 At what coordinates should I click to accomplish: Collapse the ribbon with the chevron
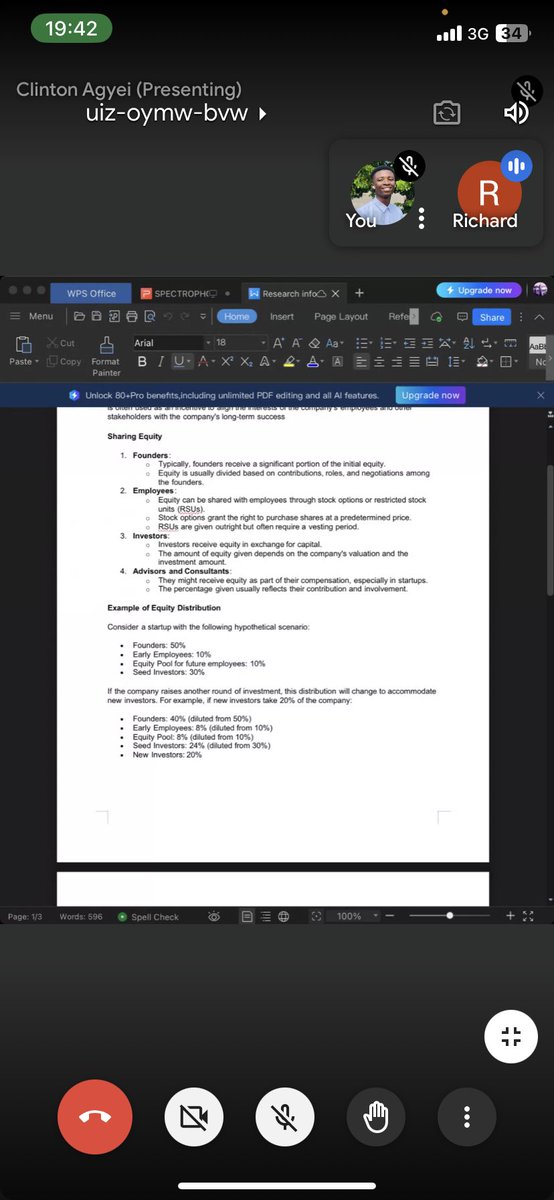(540, 317)
